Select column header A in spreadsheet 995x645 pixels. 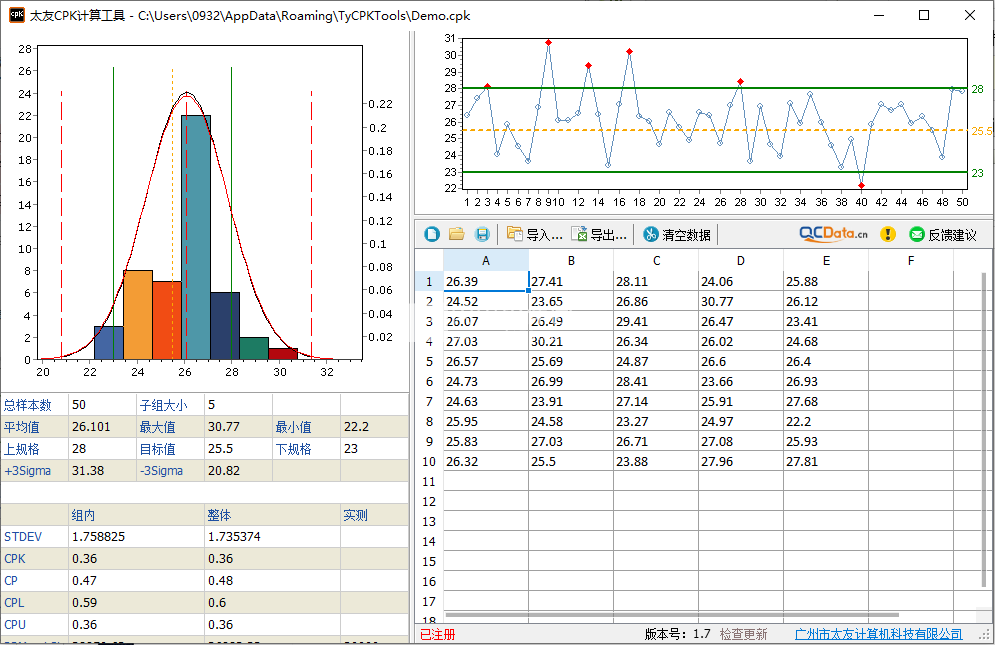(486, 260)
